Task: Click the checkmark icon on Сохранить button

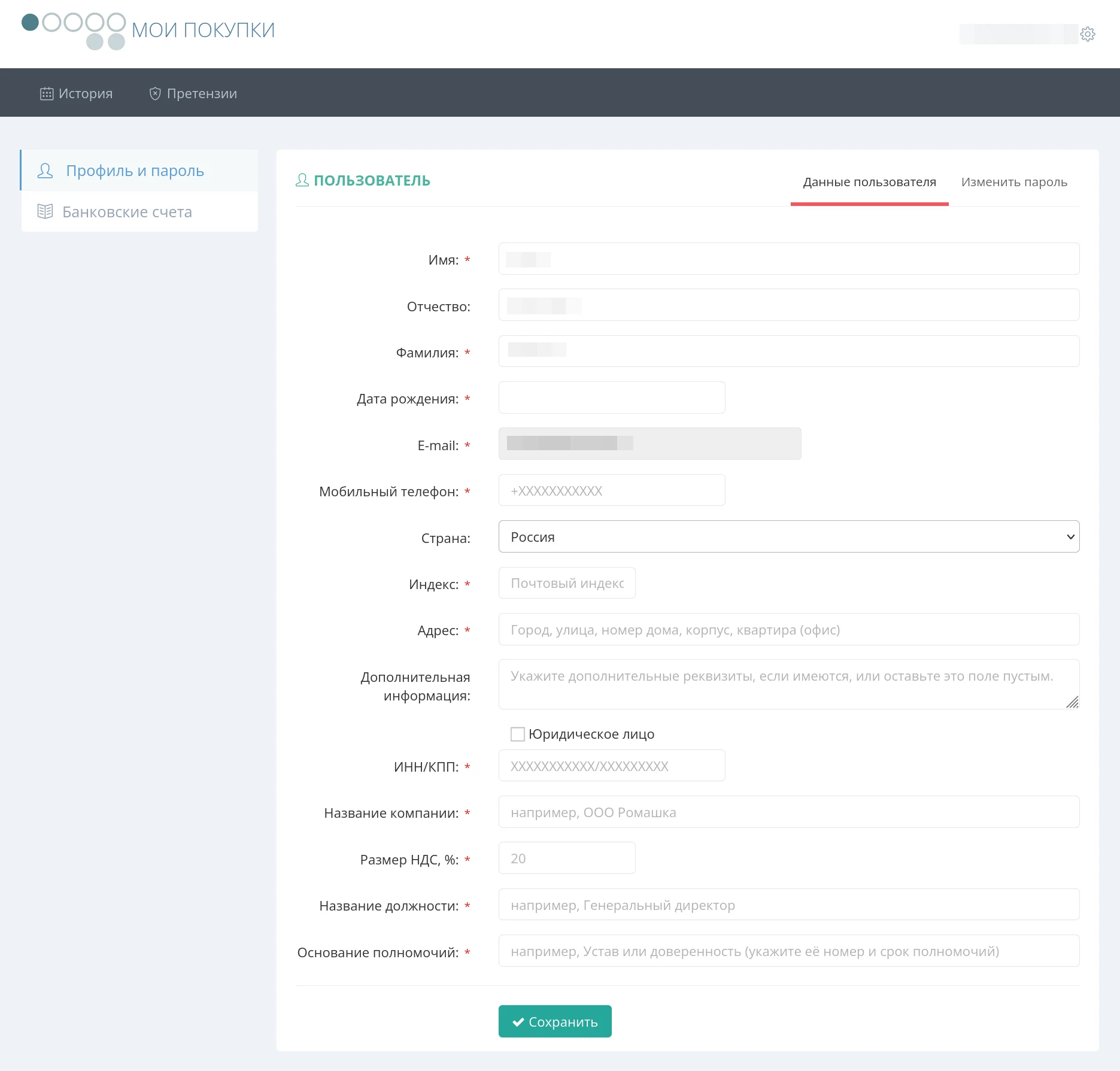Action: pyautogui.click(x=518, y=1022)
